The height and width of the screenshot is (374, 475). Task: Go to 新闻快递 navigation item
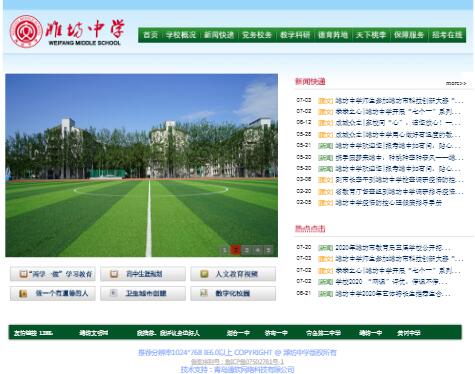click(219, 35)
